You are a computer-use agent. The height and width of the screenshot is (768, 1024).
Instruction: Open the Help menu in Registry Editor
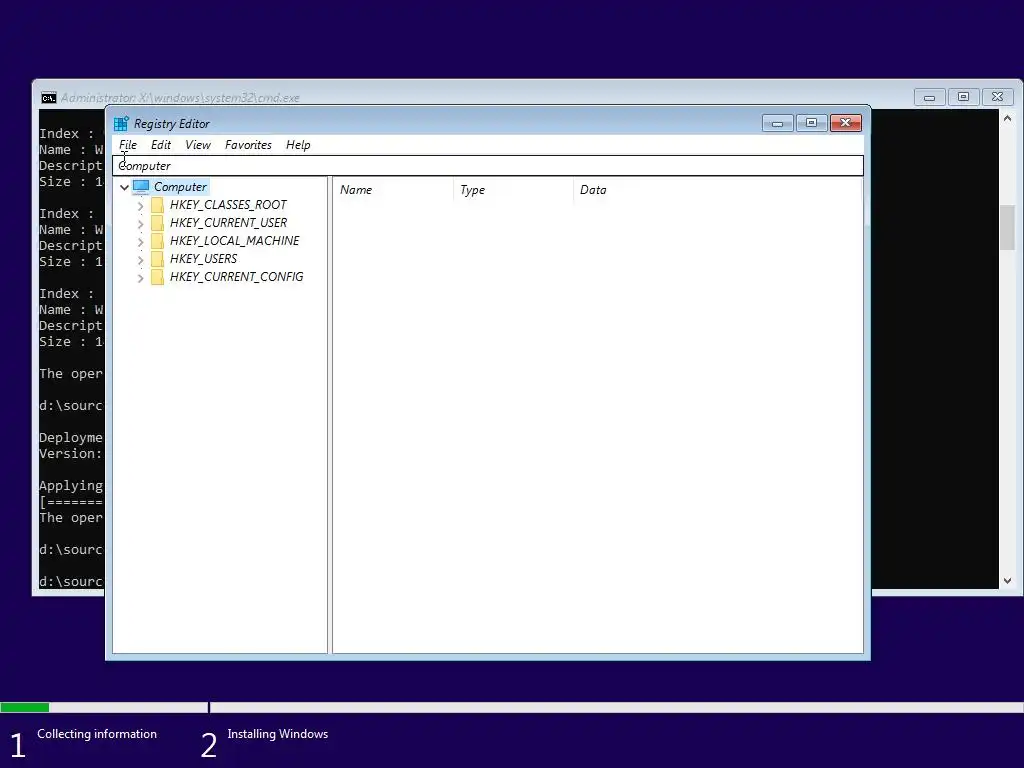click(298, 145)
